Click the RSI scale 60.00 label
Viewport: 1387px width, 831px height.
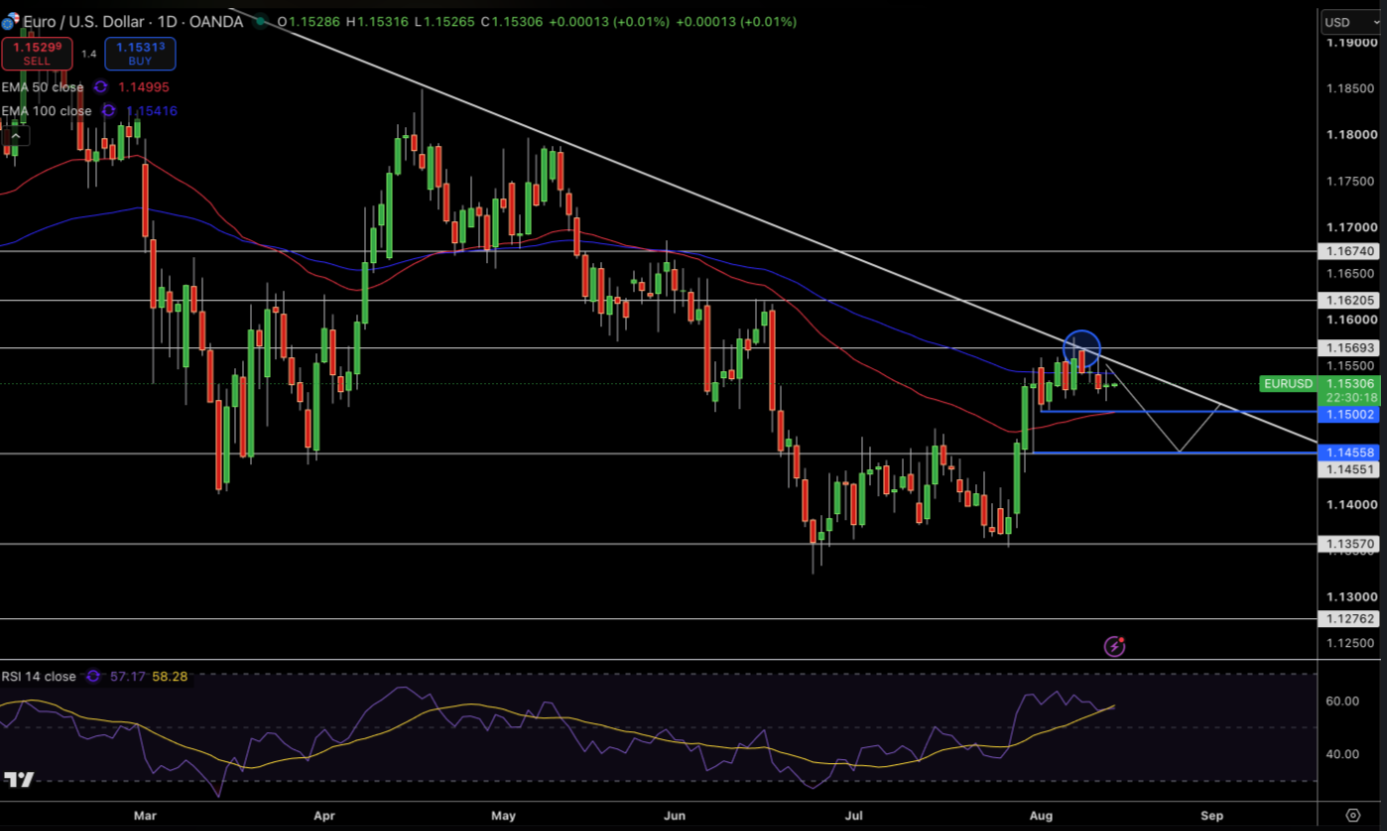(1342, 701)
